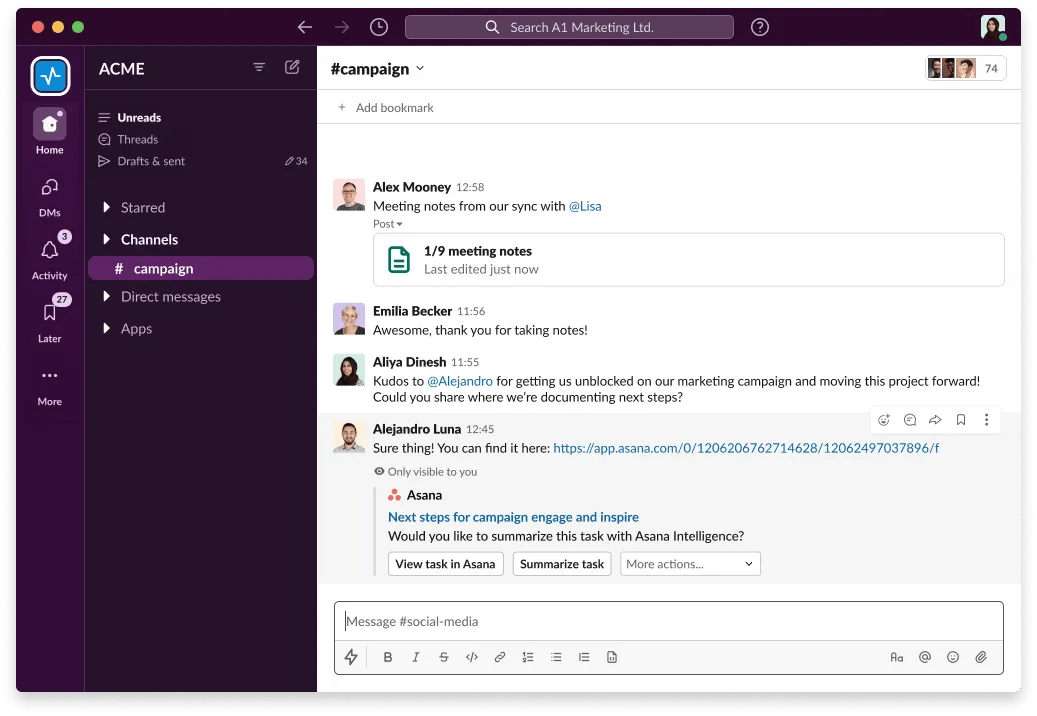Click the Bold formatting icon
Image resolution: width=1037 pixels, height=716 pixels.
click(388, 657)
